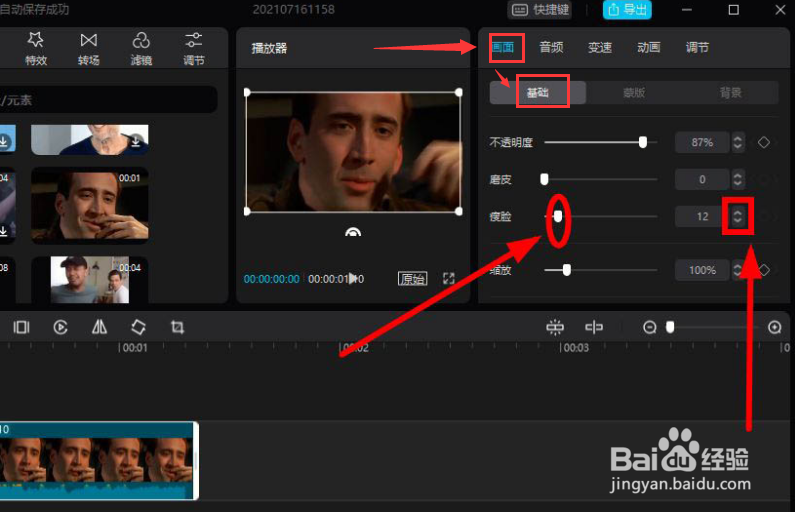Toggle timeline preview-axis split icon
The width and height of the screenshot is (795, 512).
[x=594, y=327]
